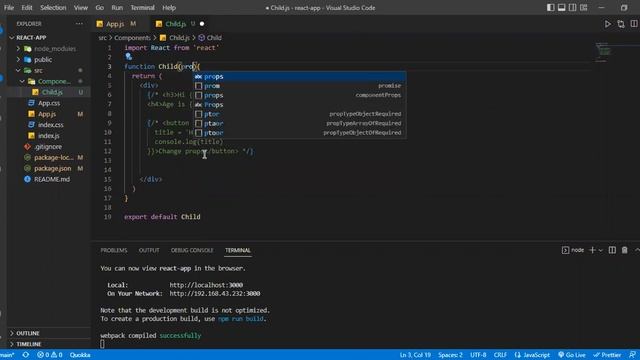The image size is (640, 360).
Task: Select 'prom' promise snippet suggestion
Action: point(299,86)
